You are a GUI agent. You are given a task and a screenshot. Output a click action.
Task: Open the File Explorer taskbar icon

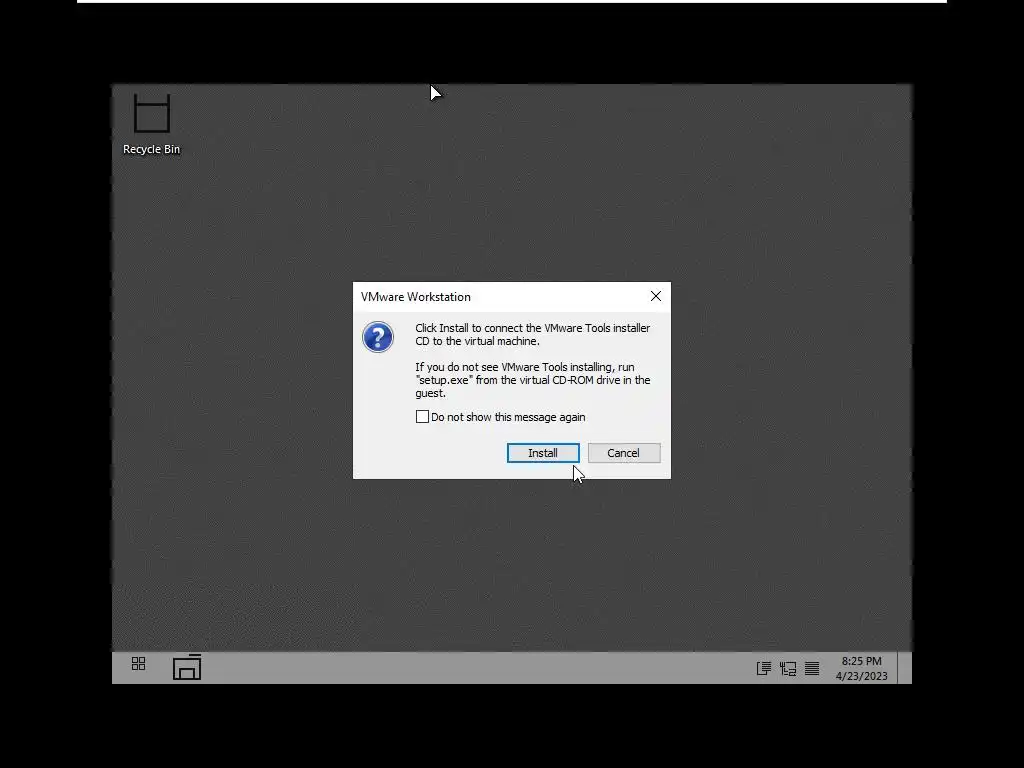click(187, 667)
